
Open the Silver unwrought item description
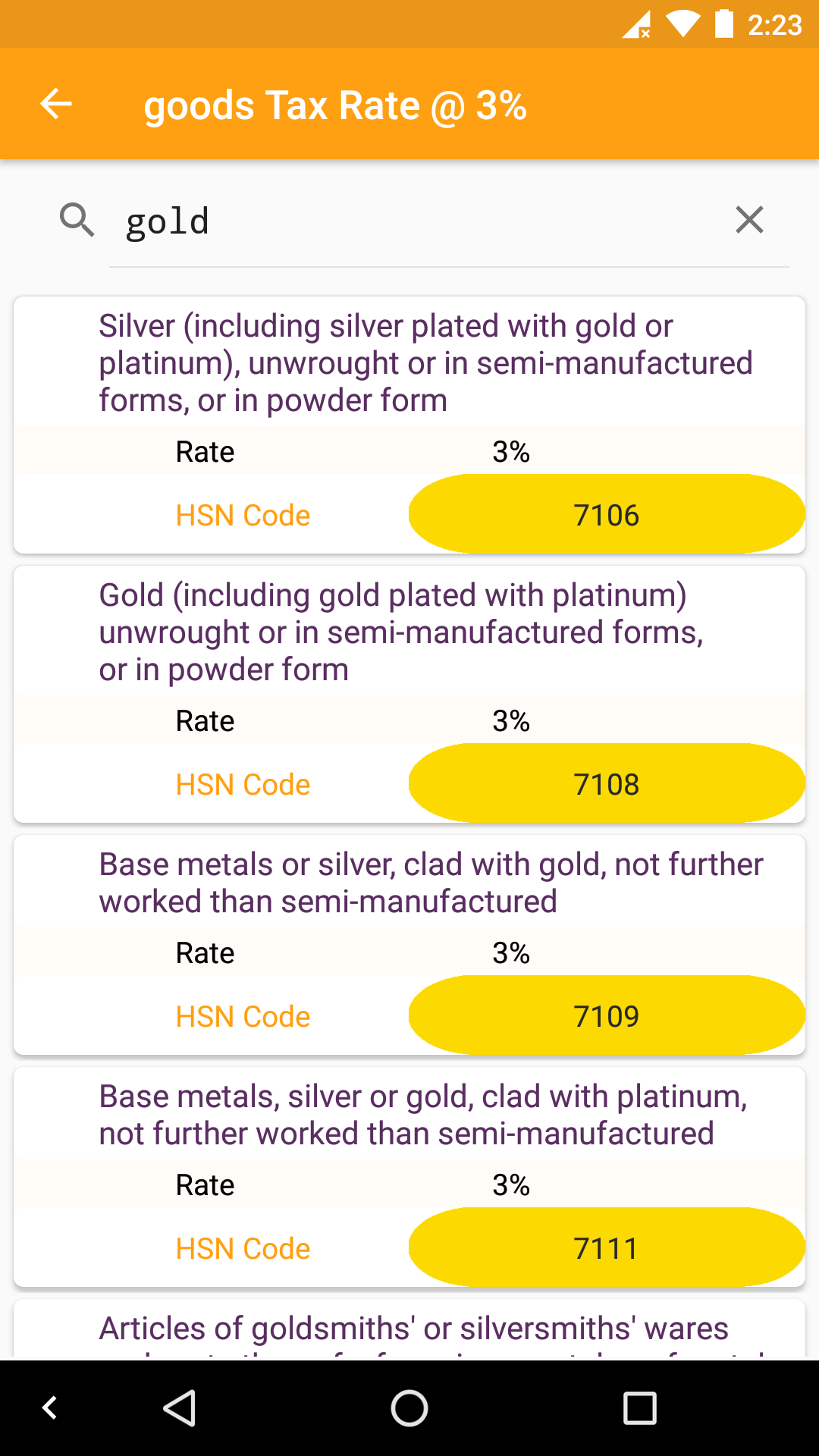(x=425, y=363)
